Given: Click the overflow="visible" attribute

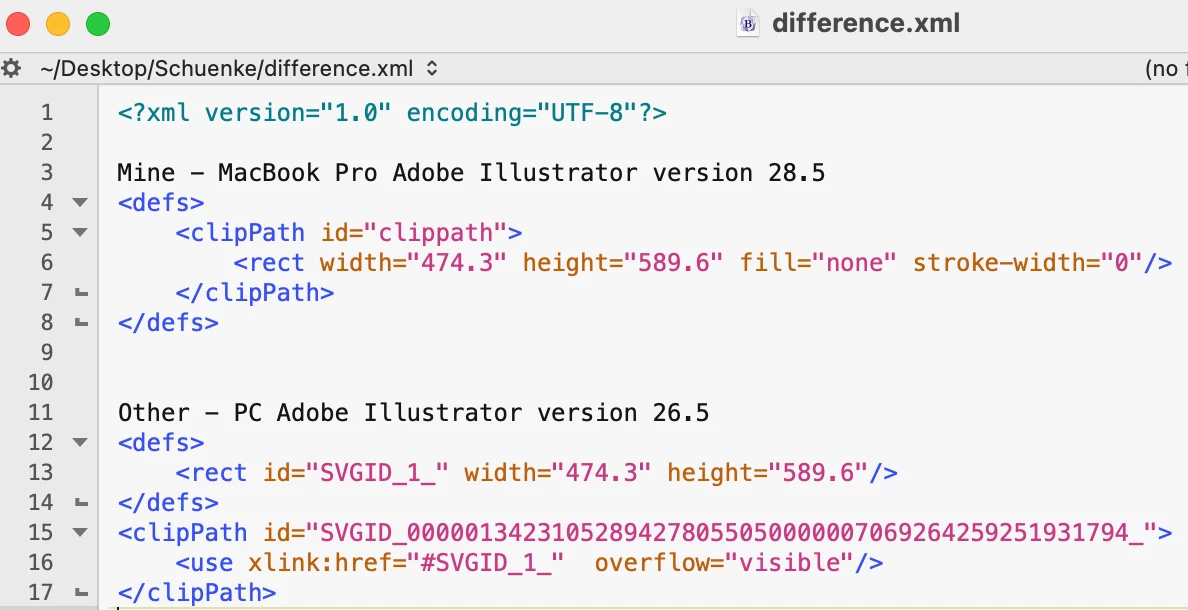Looking at the screenshot, I should click(x=724, y=563).
